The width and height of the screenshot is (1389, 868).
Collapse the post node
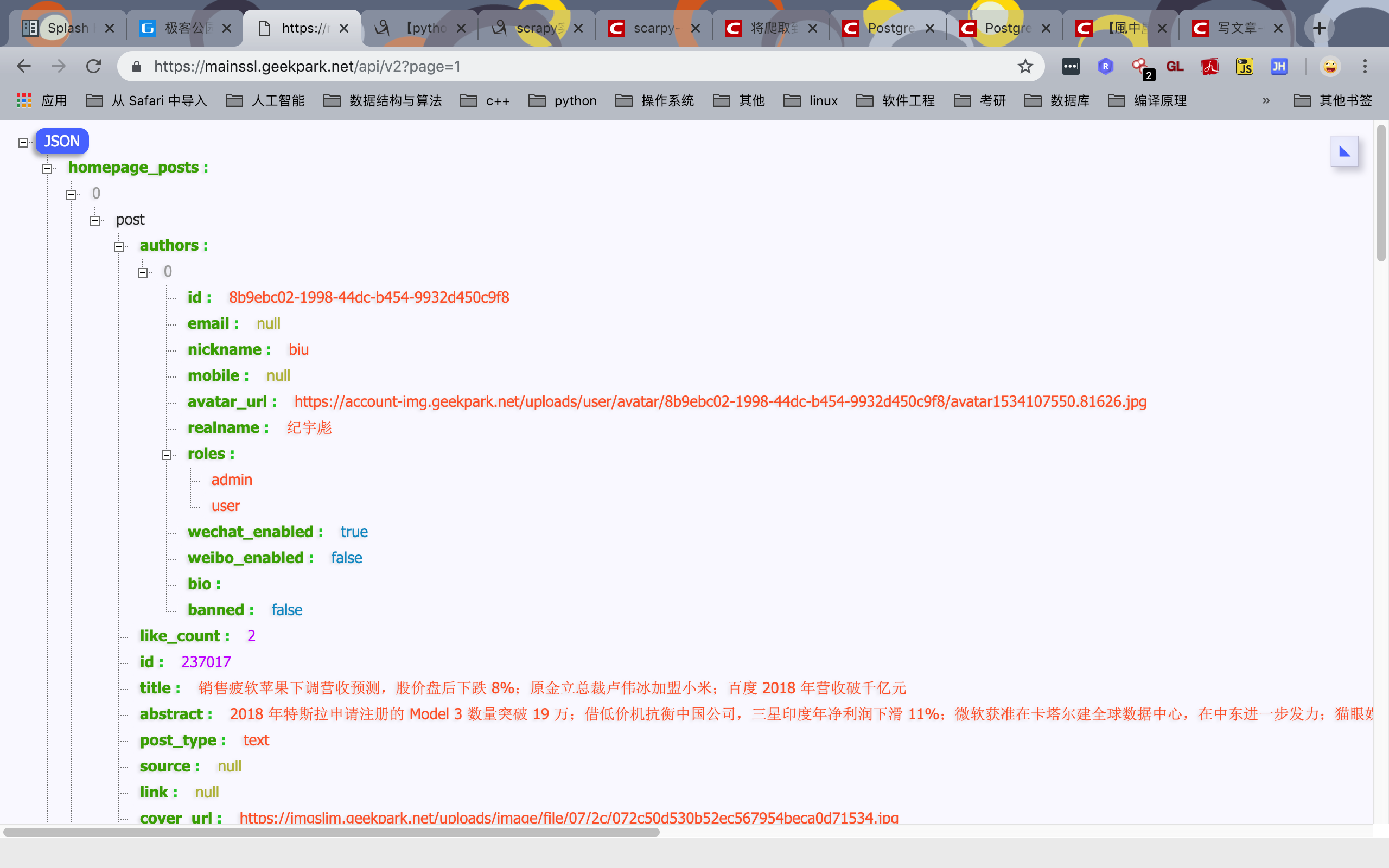[x=95, y=220]
